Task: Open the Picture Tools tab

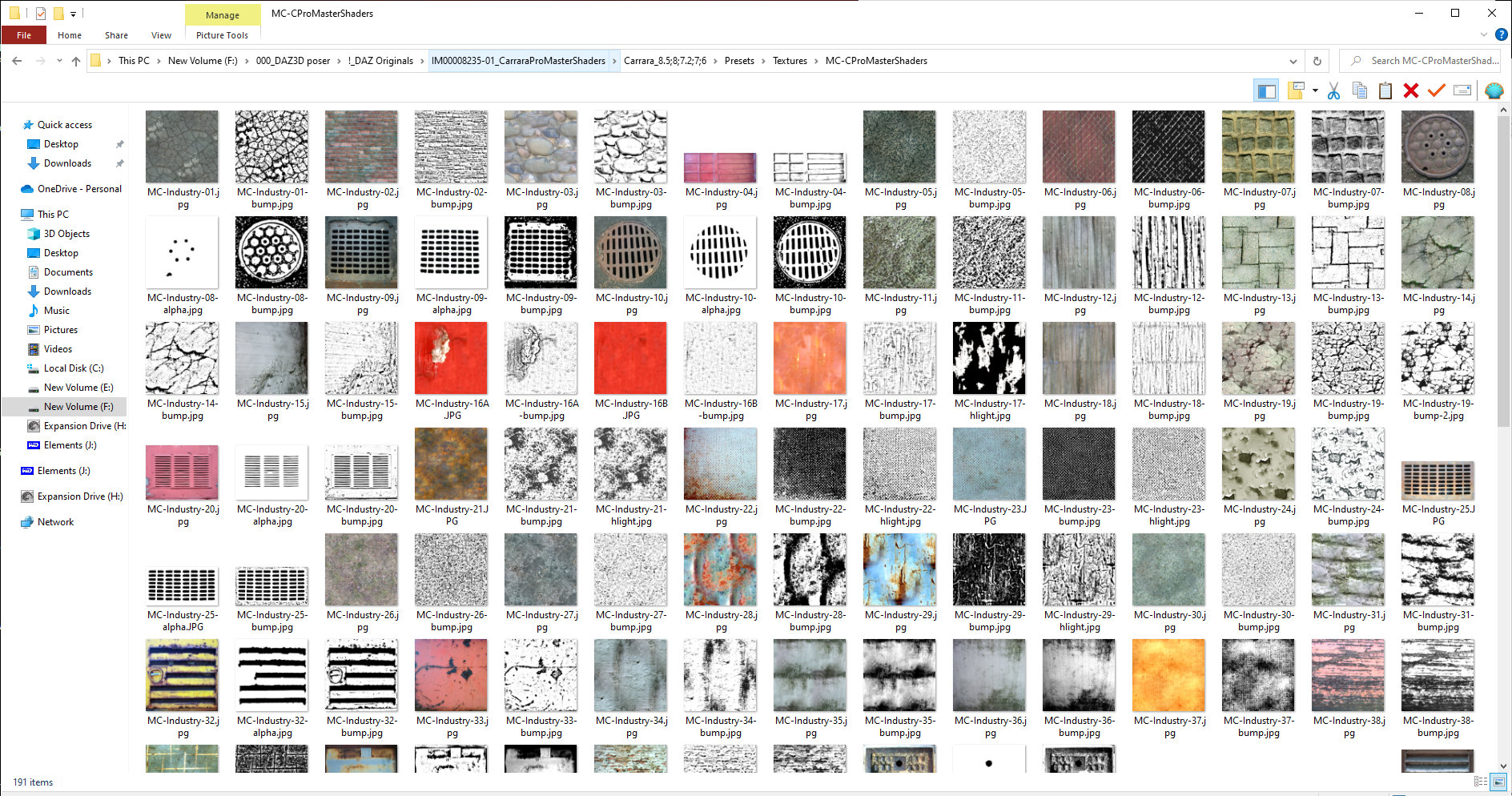Action: click(x=222, y=35)
